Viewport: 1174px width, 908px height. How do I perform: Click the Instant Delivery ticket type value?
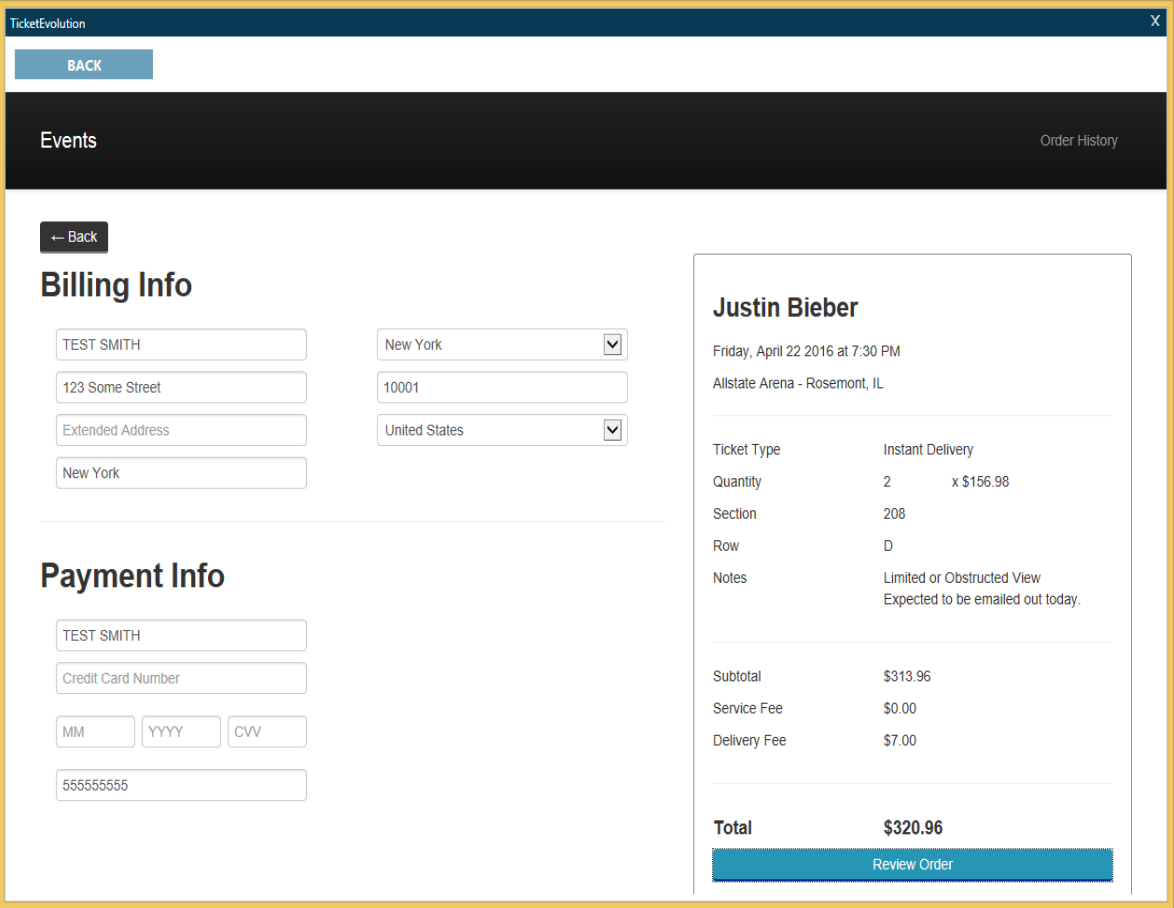point(928,449)
